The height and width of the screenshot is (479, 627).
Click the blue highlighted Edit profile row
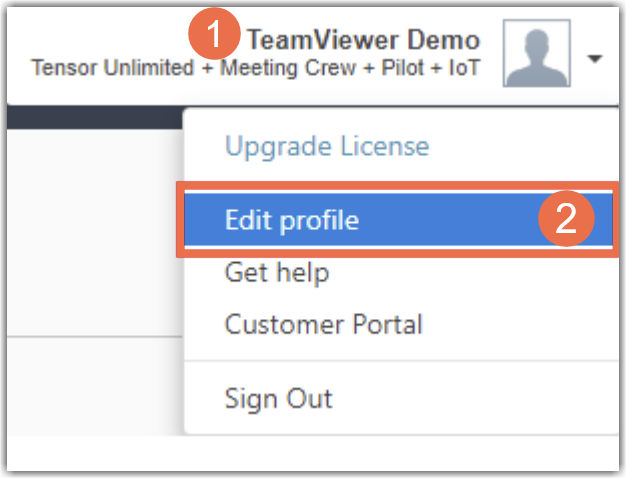pos(380,220)
